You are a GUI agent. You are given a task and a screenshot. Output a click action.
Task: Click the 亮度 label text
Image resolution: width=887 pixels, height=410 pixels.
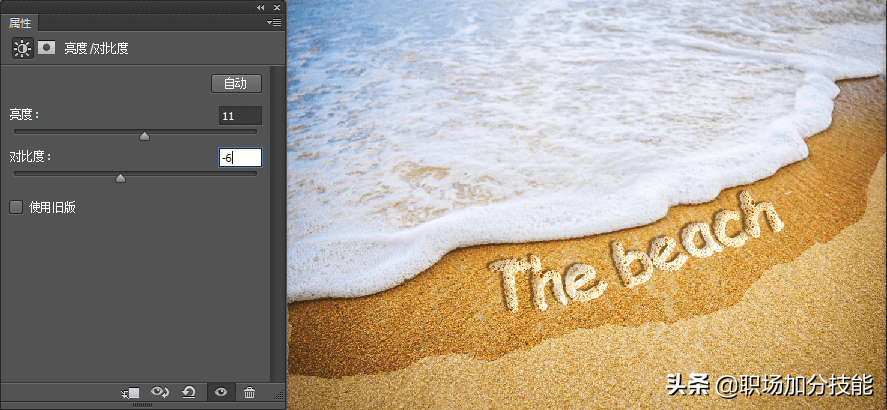[24, 114]
